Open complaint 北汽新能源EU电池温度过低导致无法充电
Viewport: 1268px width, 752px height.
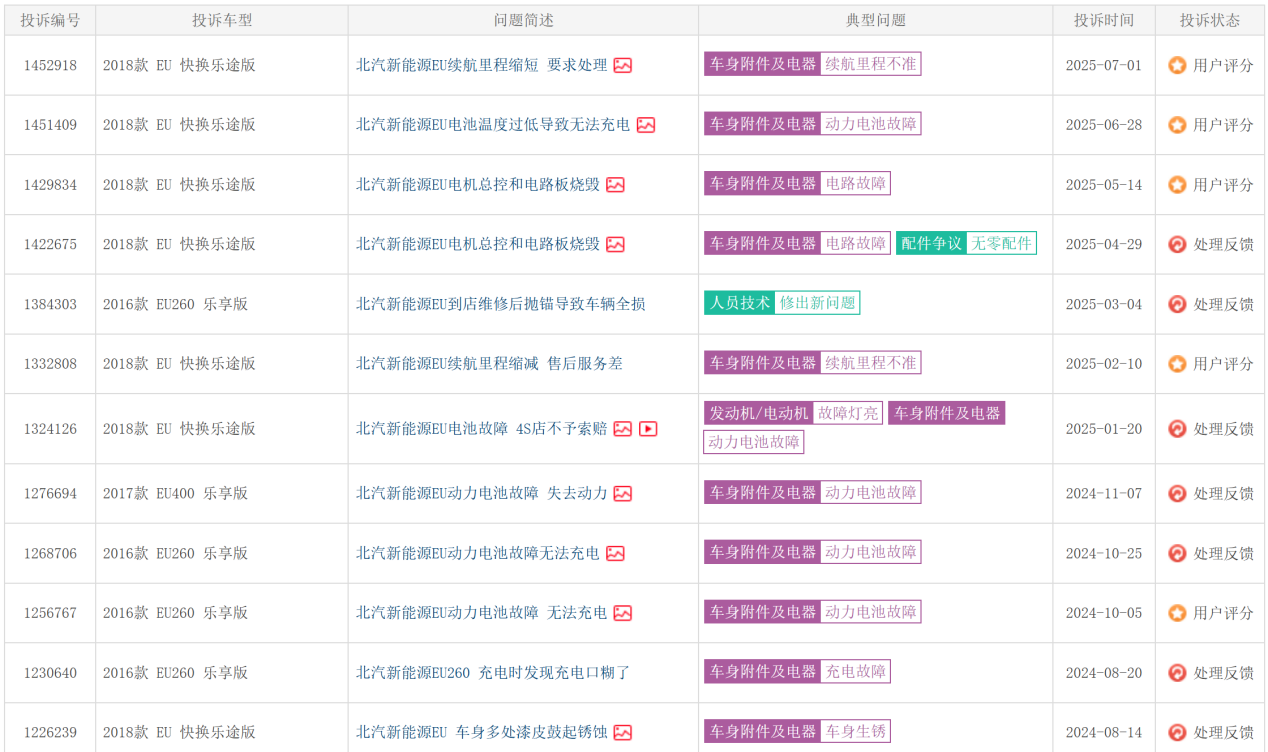coord(493,125)
